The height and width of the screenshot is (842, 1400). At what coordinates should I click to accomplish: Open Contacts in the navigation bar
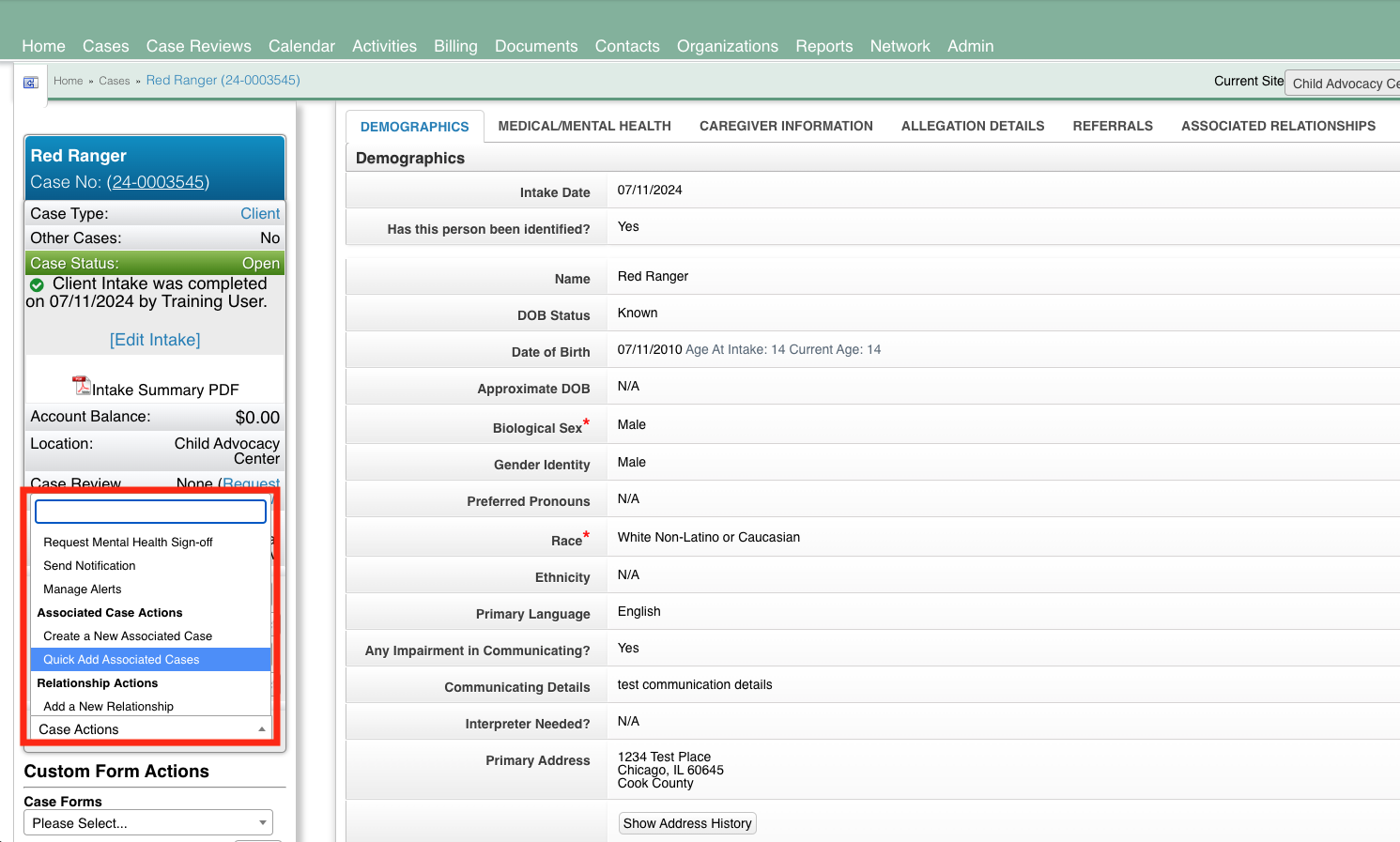[627, 46]
